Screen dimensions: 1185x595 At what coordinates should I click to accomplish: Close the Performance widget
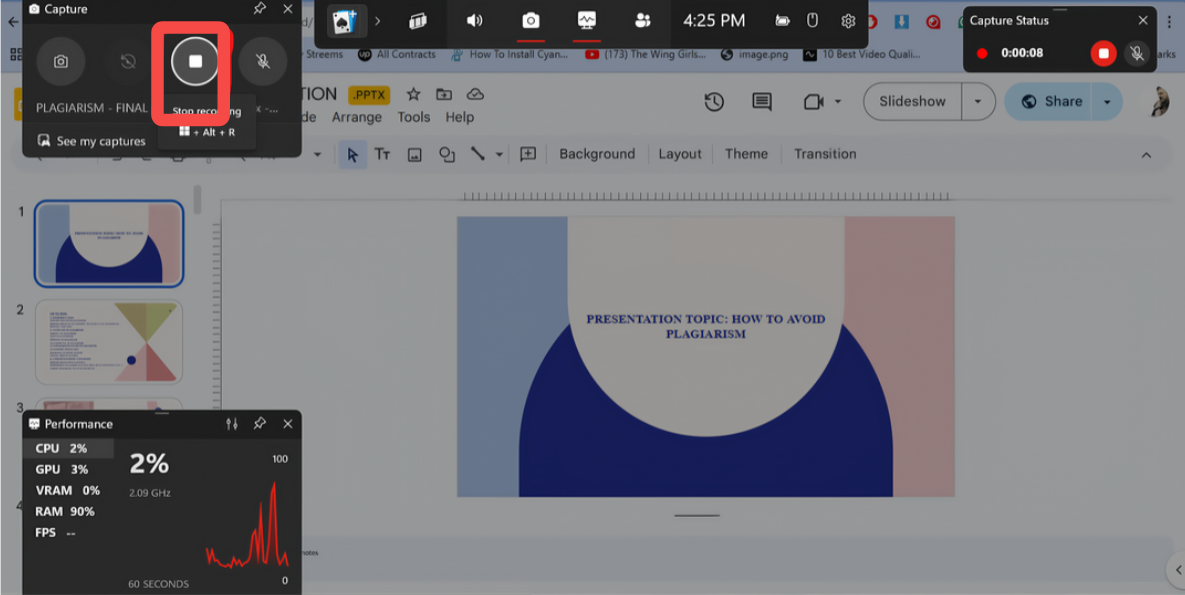pyautogui.click(x=288, y=424)
